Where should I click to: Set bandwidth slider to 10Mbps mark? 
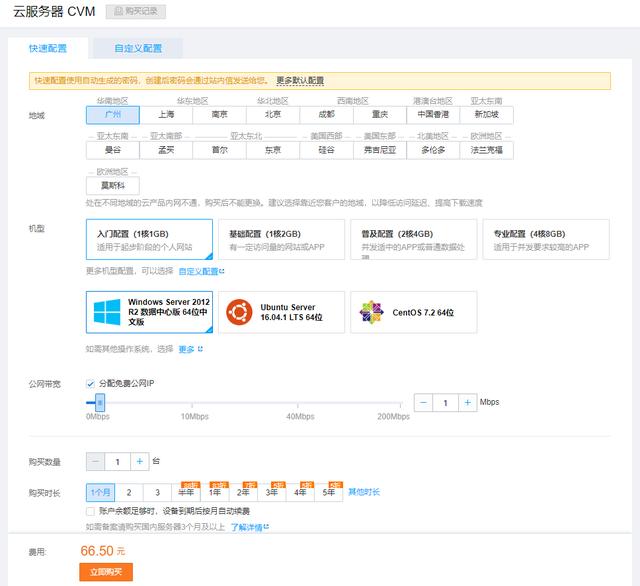pyautogui.click(x=192, y=403)
